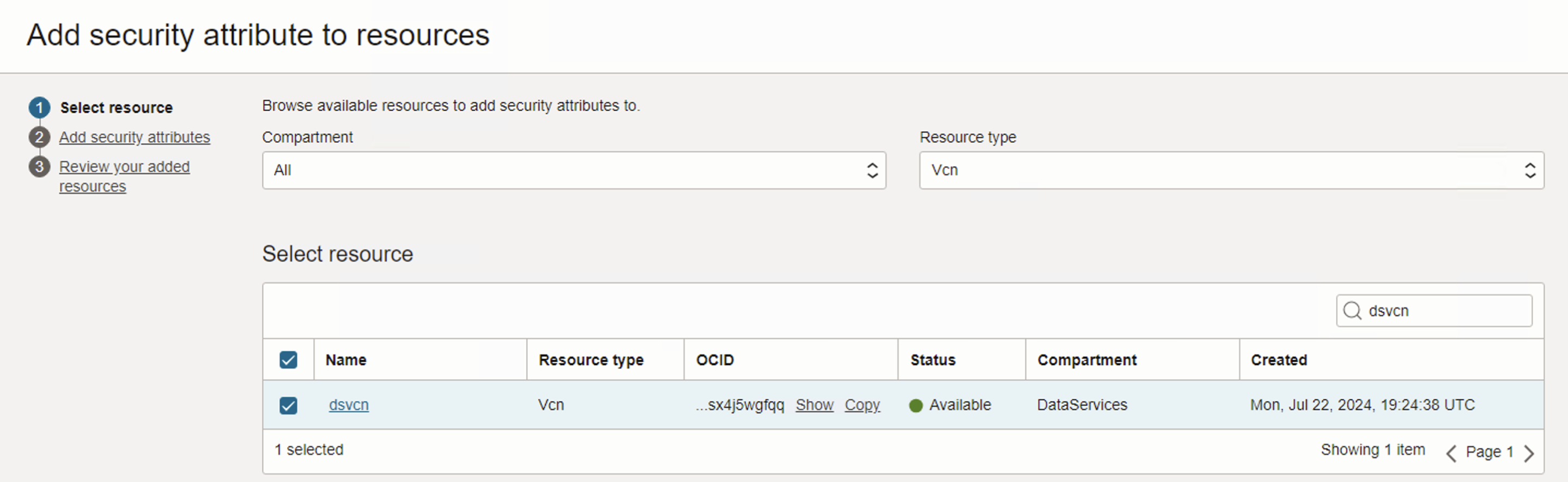
Task: Click the Created column header
Action: click(1279, 360)
